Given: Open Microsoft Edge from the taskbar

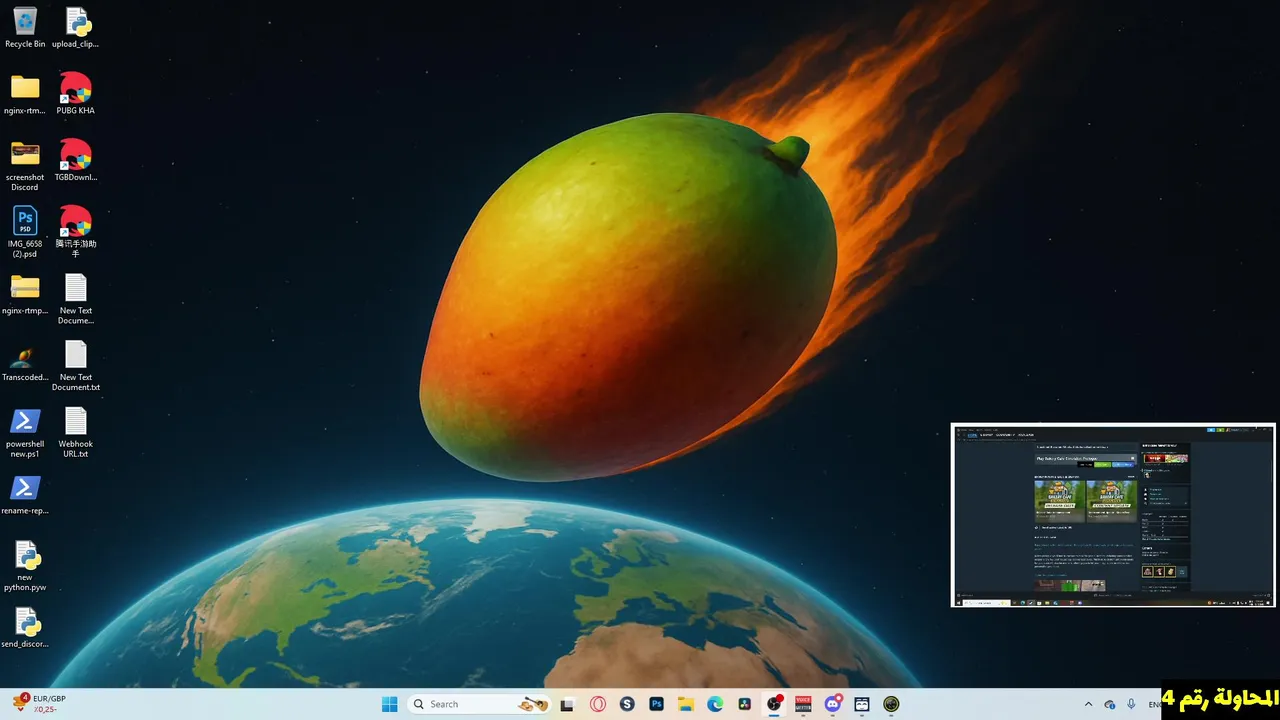Looking at the screenshot, I should (715, 704).
